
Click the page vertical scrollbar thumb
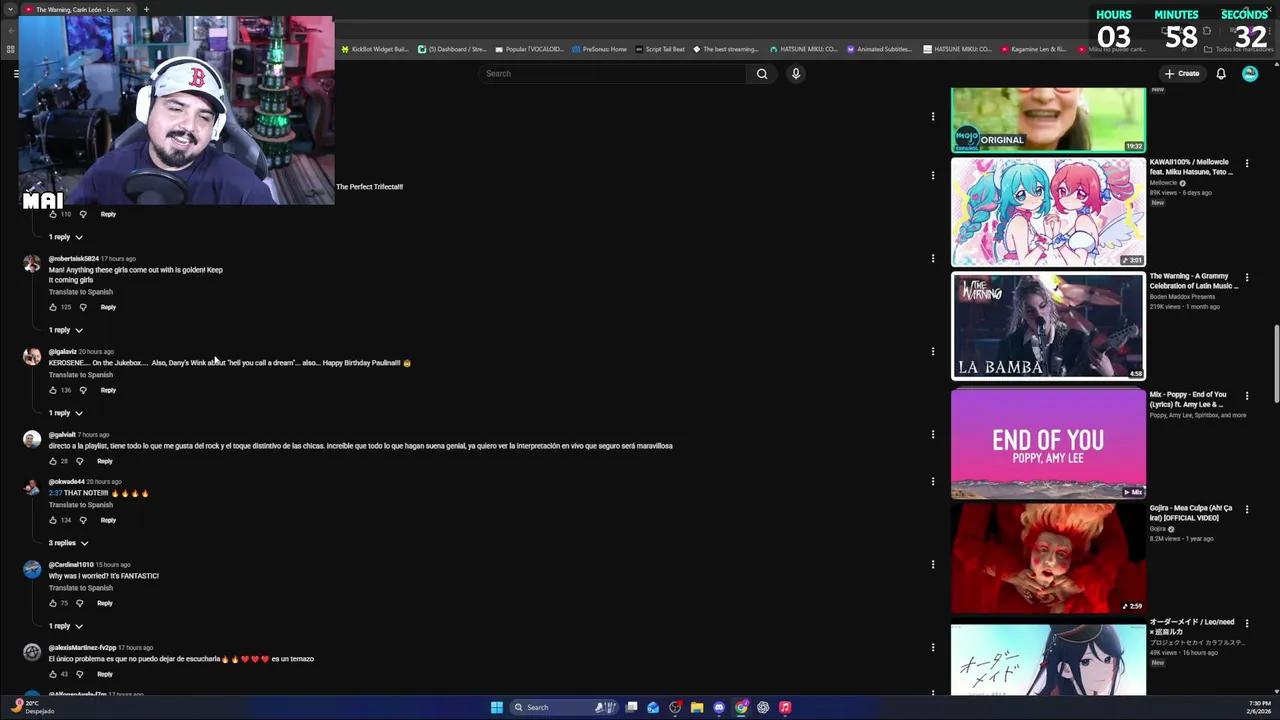[x=1276, y=365]
